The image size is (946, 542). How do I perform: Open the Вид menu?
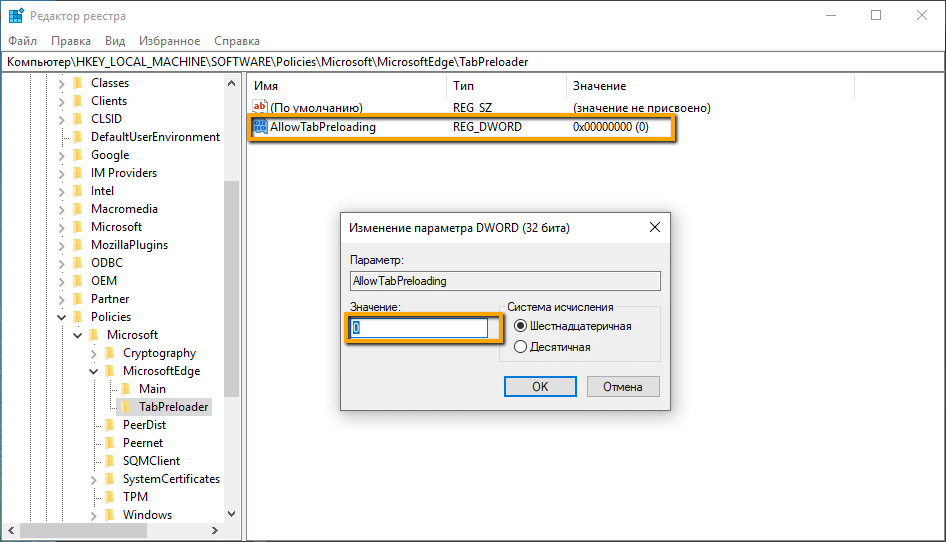coord(115,41)
